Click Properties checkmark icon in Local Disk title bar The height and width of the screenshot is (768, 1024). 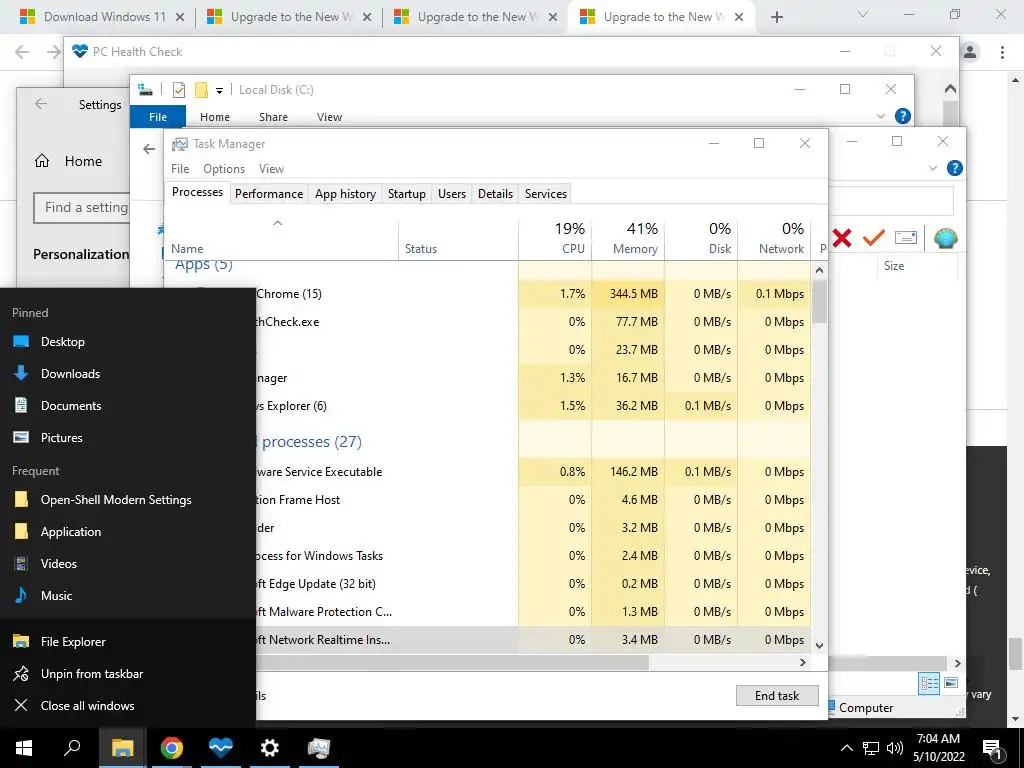(178, 90)
